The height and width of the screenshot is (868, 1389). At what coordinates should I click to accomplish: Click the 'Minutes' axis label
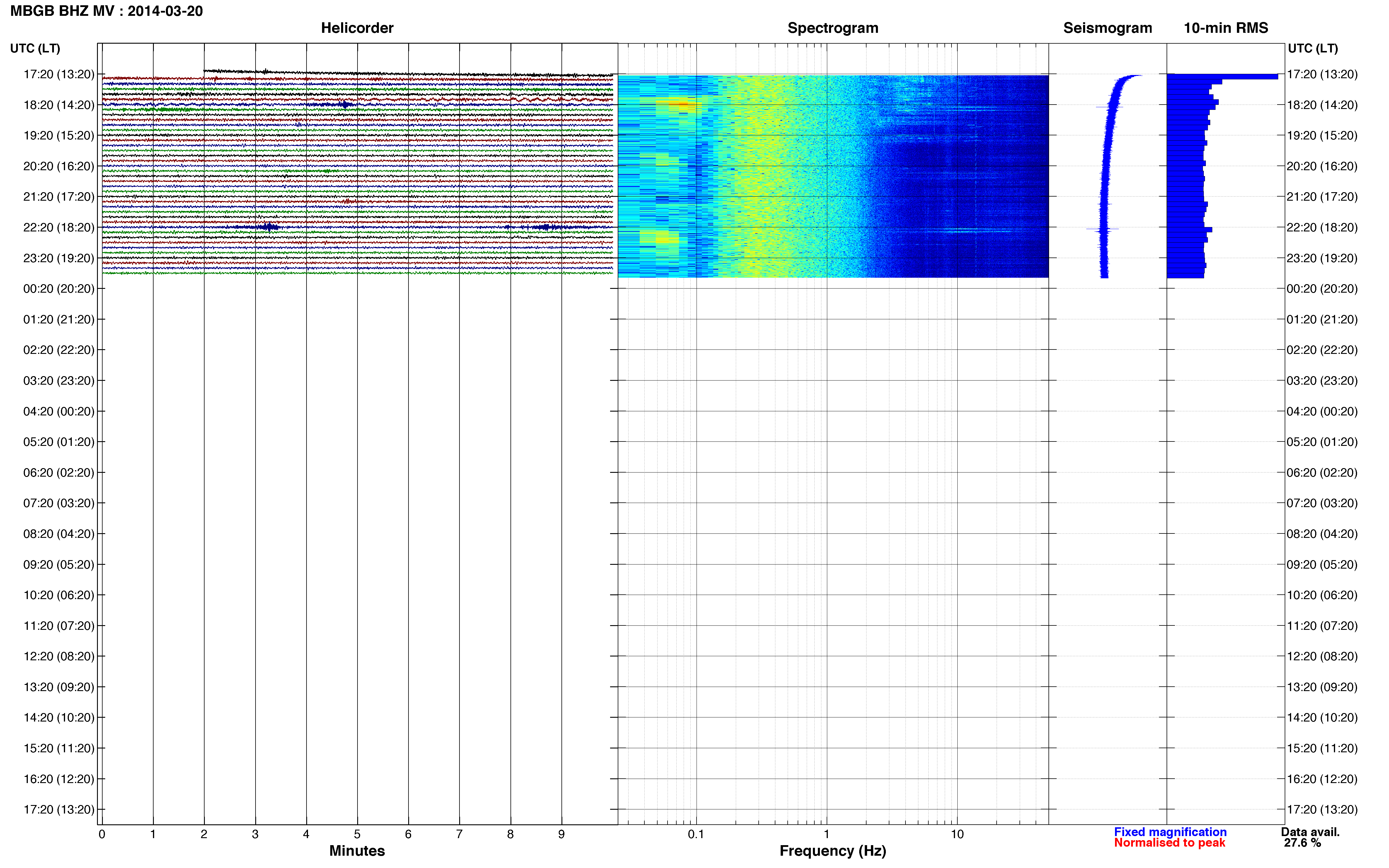click(x=357, y=850)
